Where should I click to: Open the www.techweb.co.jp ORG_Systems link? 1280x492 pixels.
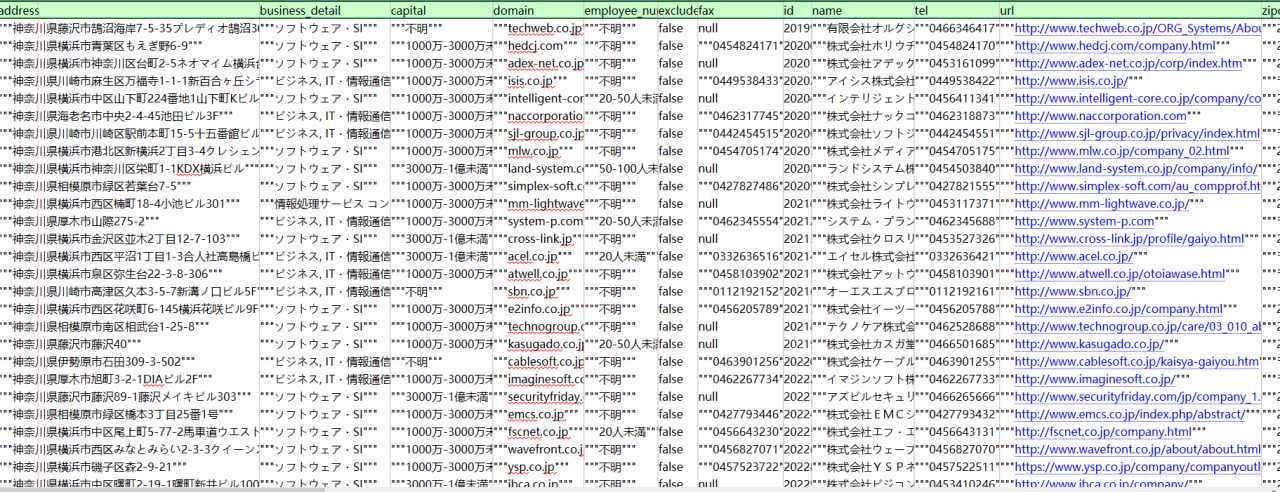pyautogui.click(x=1137, y=29)
